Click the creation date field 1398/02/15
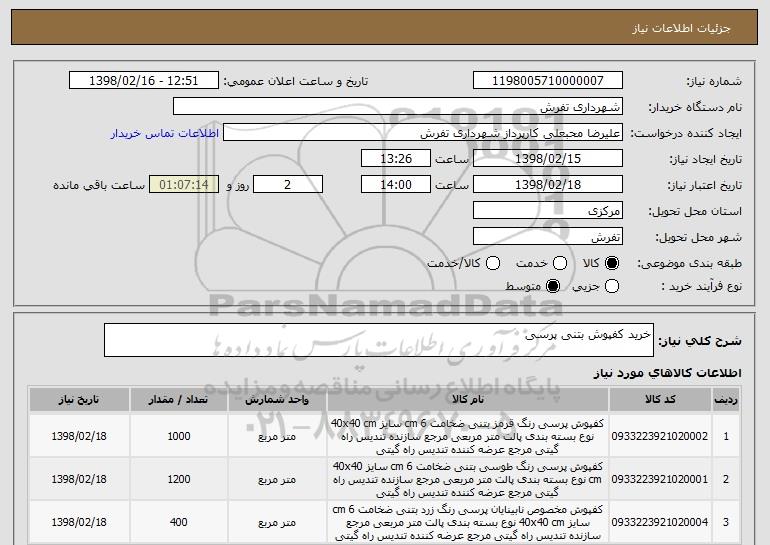This screenshot has width=770, height=545. [x=548, y=159]
